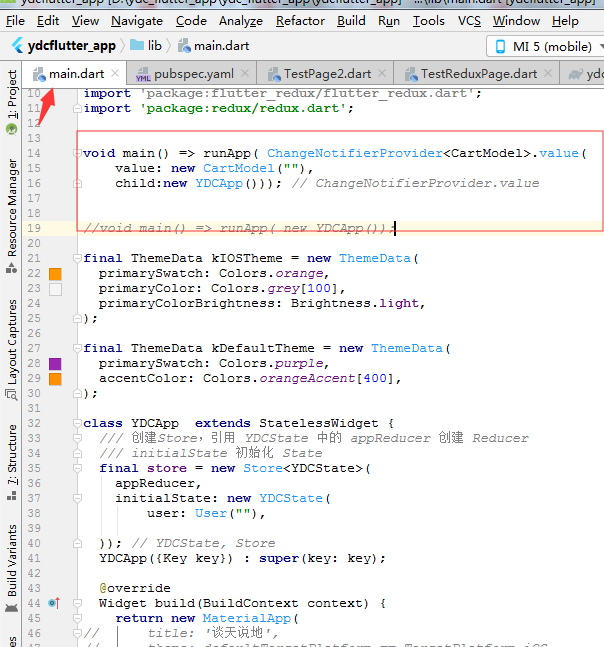The width and height of the screenshot is (604, 647).
Task: Click line number 19 in the gutter
Action: pyautogui.click(x=34, y=228)
